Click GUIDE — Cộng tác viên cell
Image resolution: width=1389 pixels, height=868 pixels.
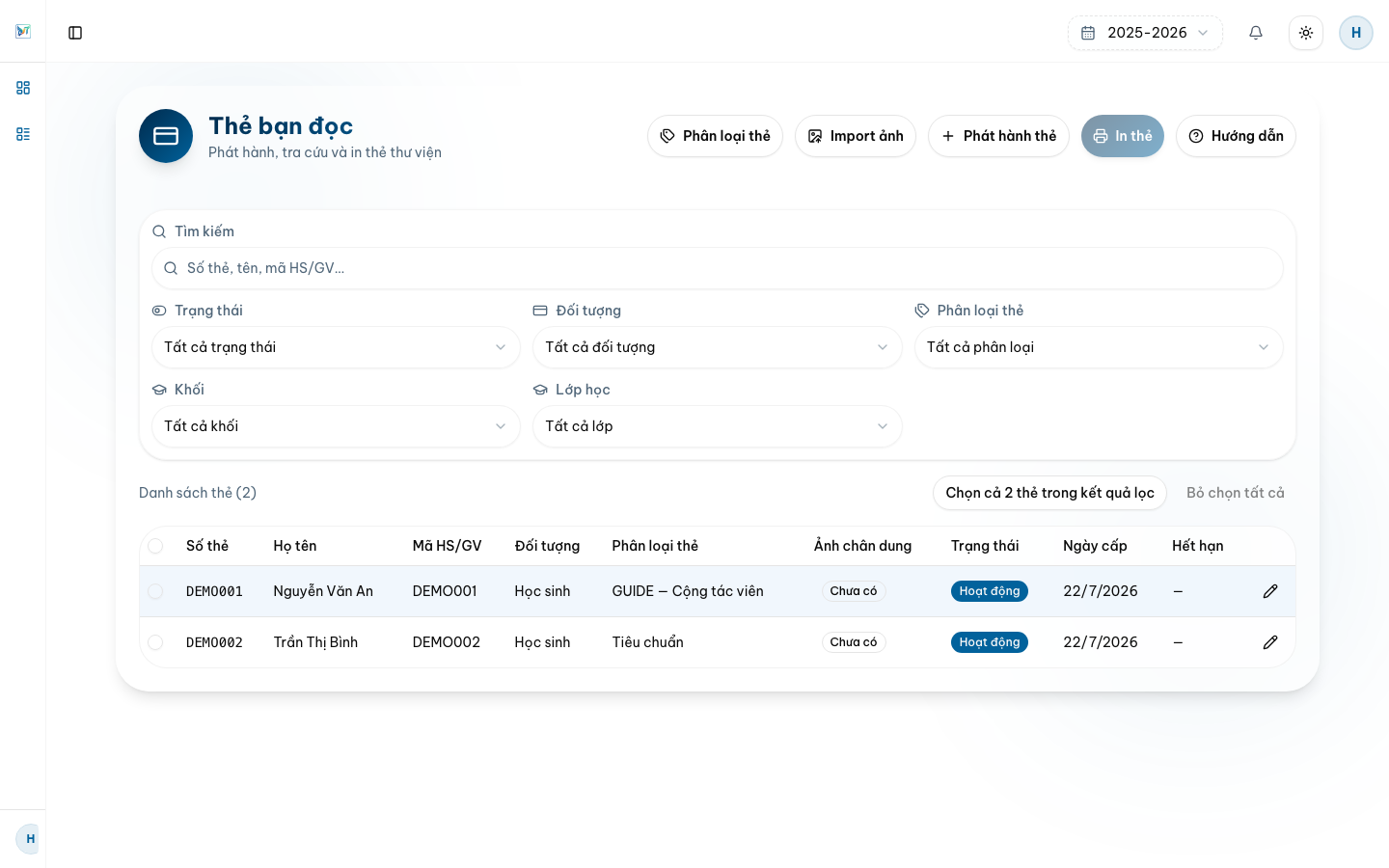click(x=688, y=591)
